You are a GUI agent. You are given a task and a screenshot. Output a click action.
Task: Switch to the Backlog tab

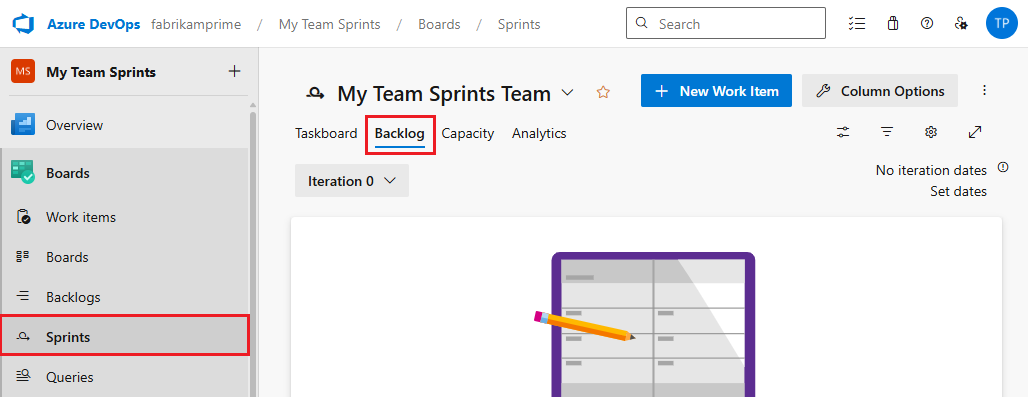click(x=400, y=134)
